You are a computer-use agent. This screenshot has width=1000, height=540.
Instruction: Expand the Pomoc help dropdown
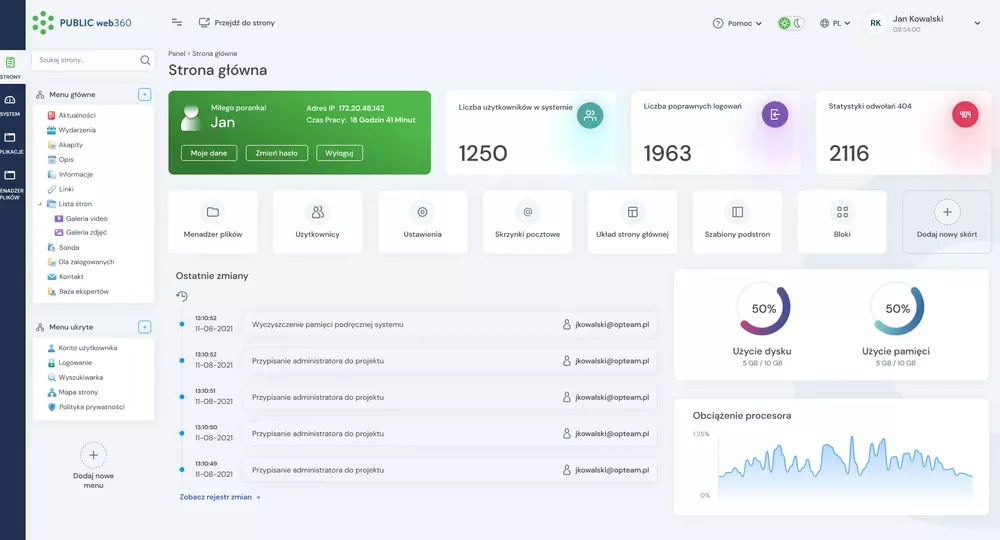[737, 23]
